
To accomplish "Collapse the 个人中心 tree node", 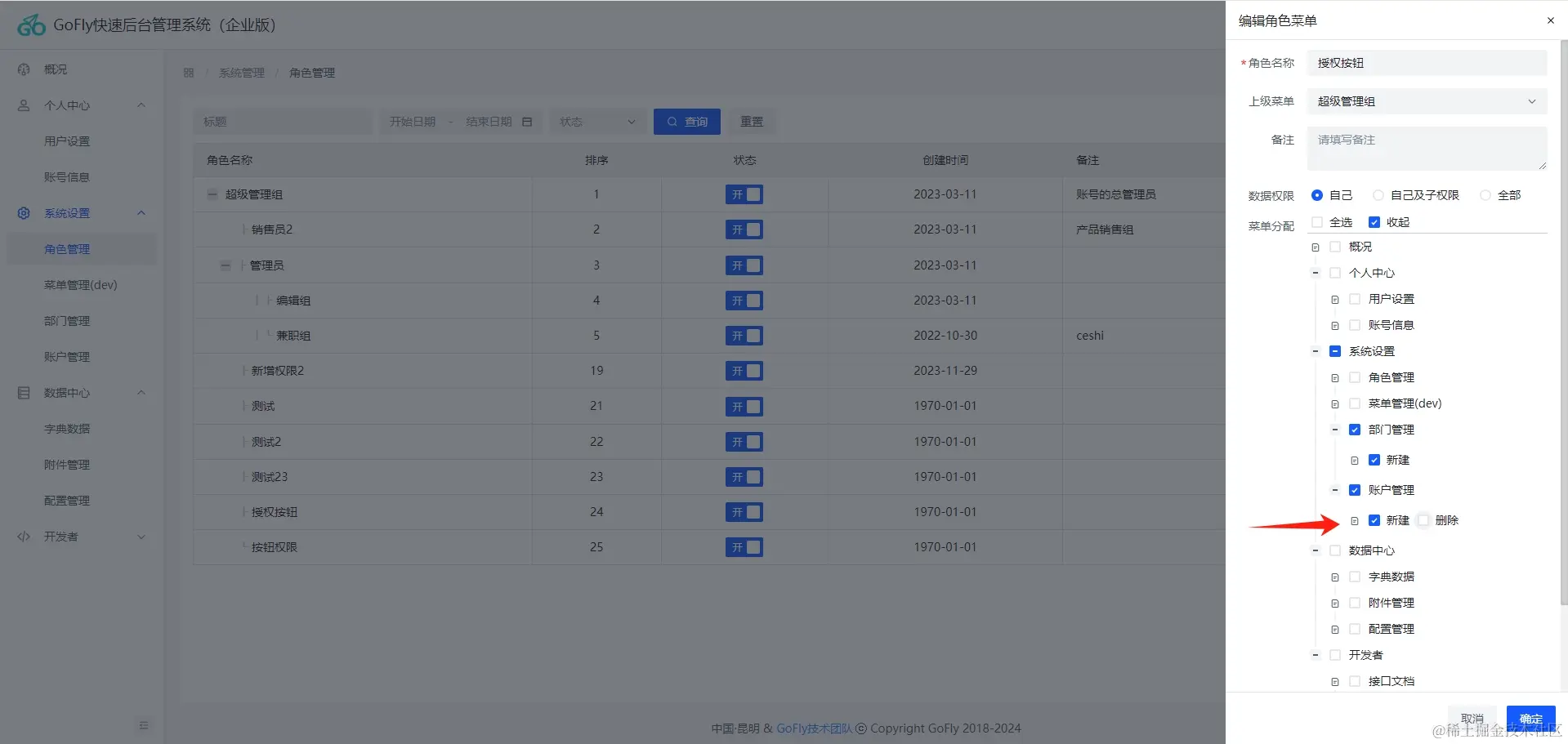I will pos(1316,273).
